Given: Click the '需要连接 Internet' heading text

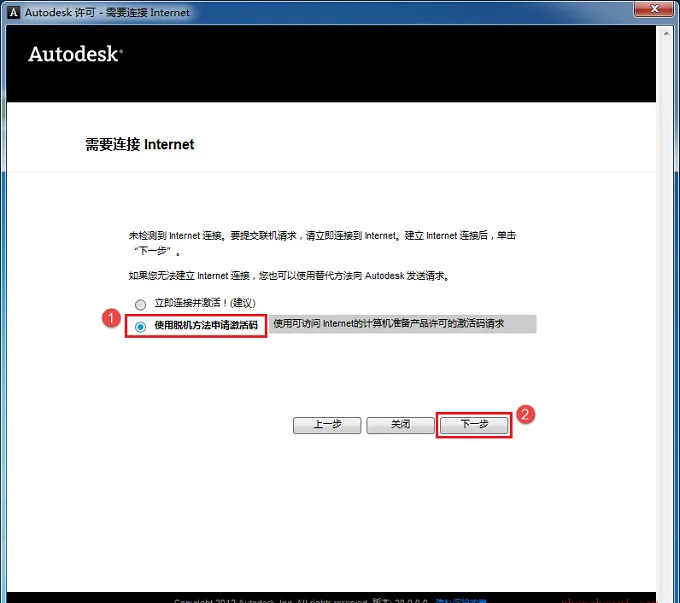Looking at the screenshot, I should point(140,144).
